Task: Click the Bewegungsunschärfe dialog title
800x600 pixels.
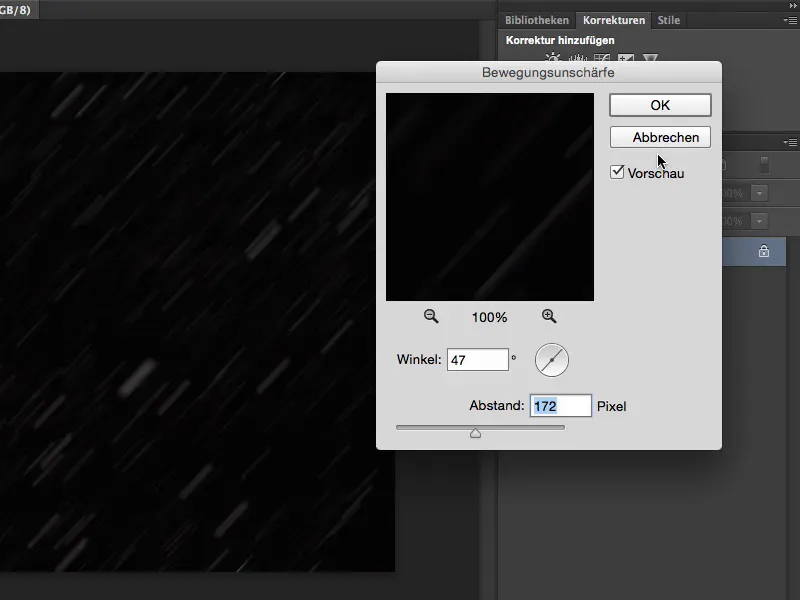Action: [548, 72]
